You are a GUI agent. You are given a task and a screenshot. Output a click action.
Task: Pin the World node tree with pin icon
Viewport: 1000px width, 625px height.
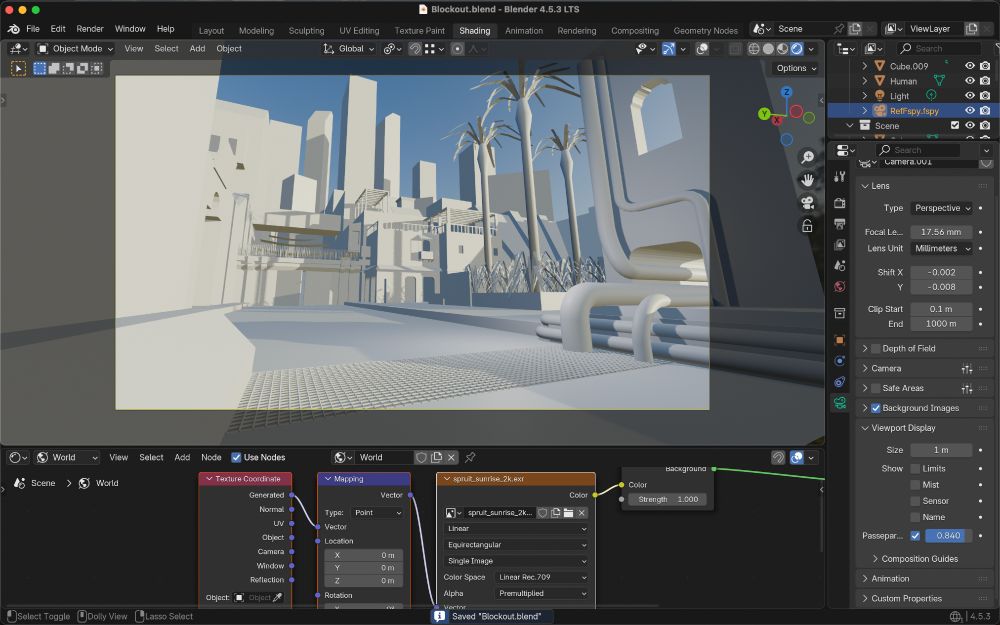pyautogui.click(x=470, y=457)
